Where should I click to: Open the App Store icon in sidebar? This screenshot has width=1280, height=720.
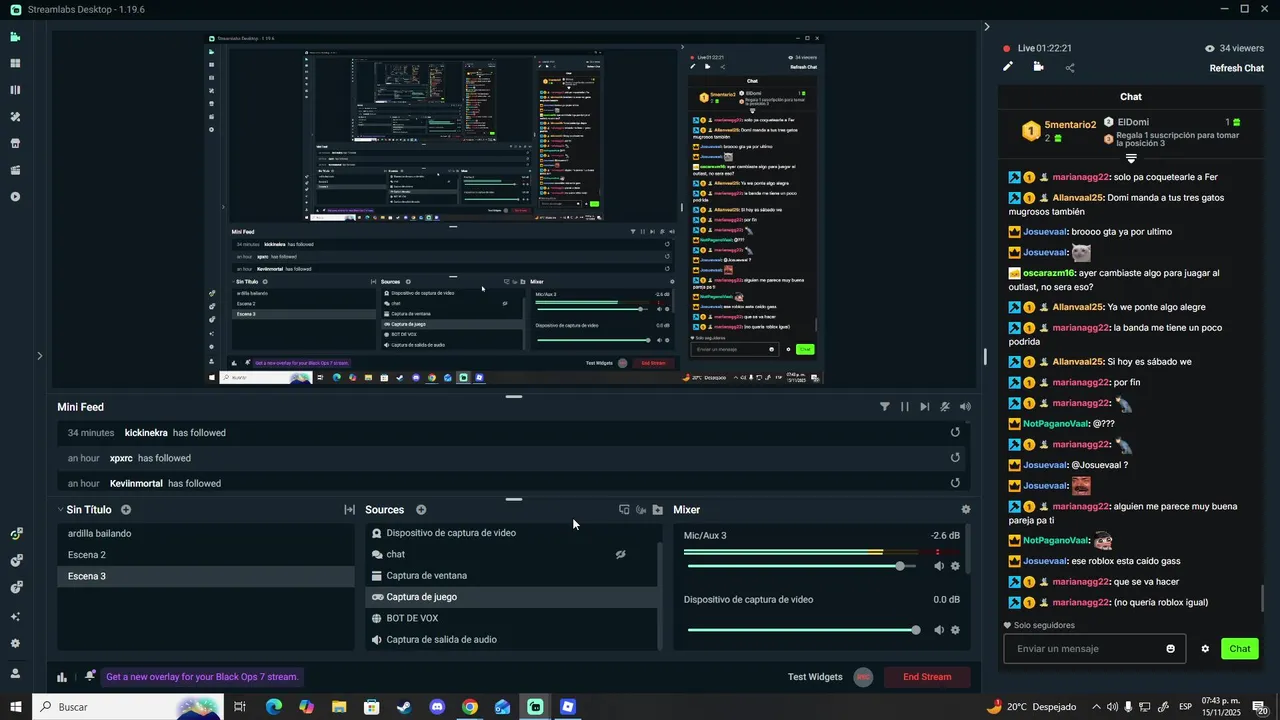[x=15, y=143]
